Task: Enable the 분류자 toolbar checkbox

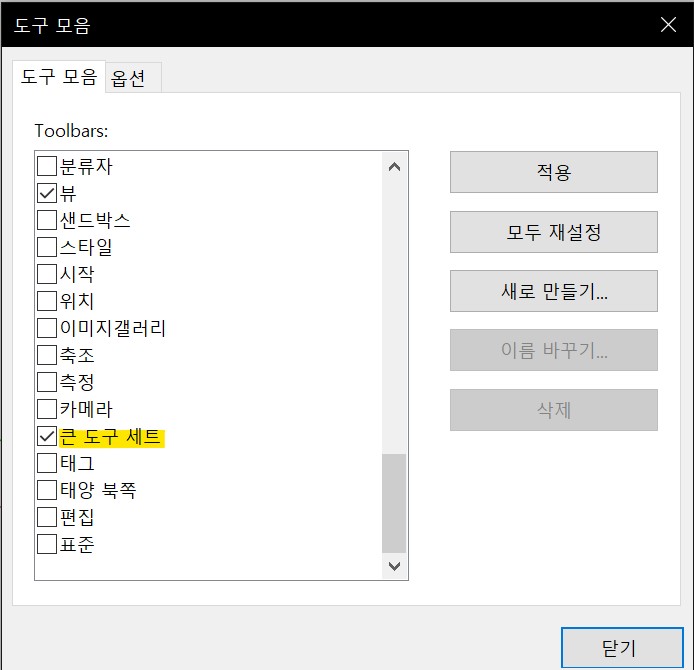Action: (x=47, y=166)
